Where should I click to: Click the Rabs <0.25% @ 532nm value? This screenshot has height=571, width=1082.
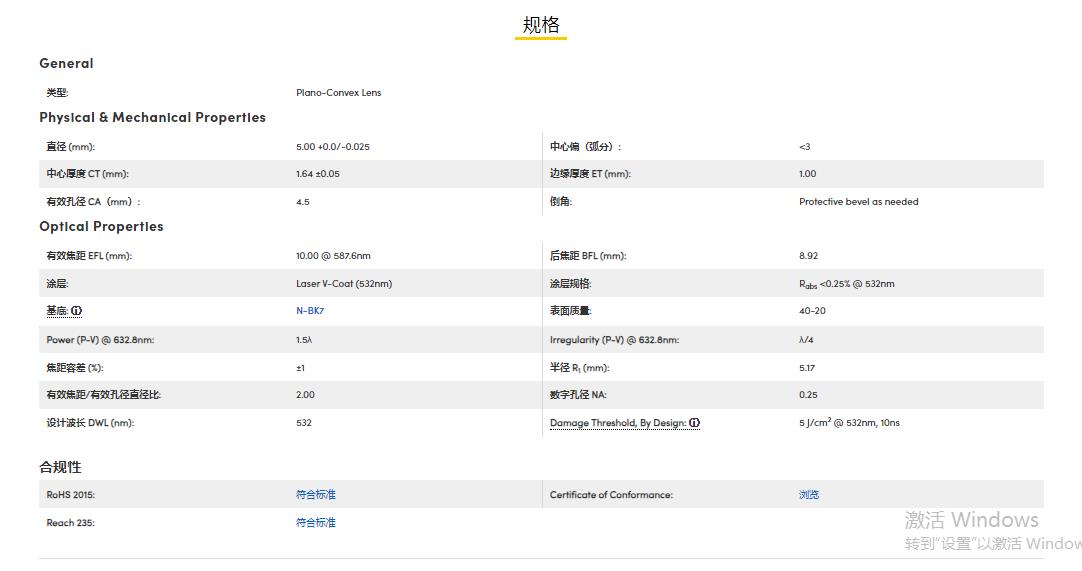[846, 284]
